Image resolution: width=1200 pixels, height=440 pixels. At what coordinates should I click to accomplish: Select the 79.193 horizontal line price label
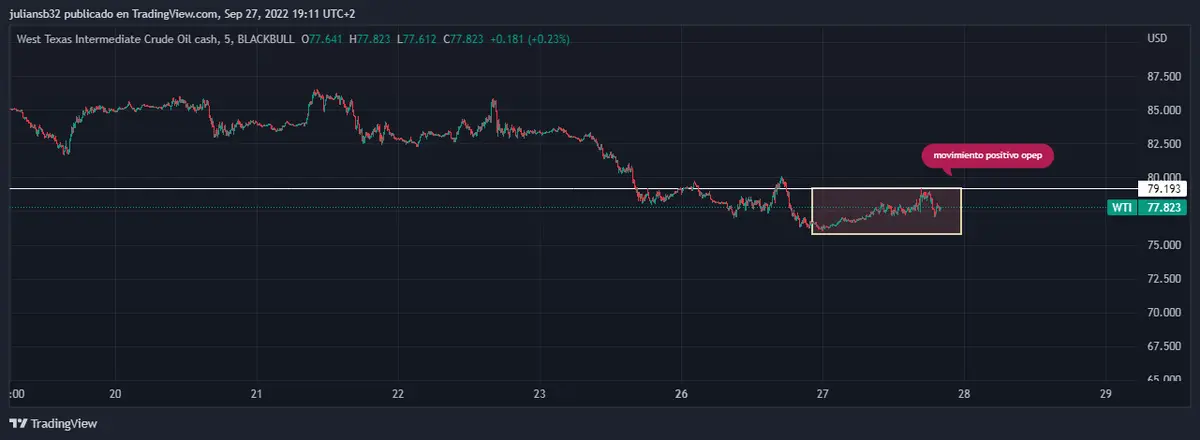tap(1163, 188)
